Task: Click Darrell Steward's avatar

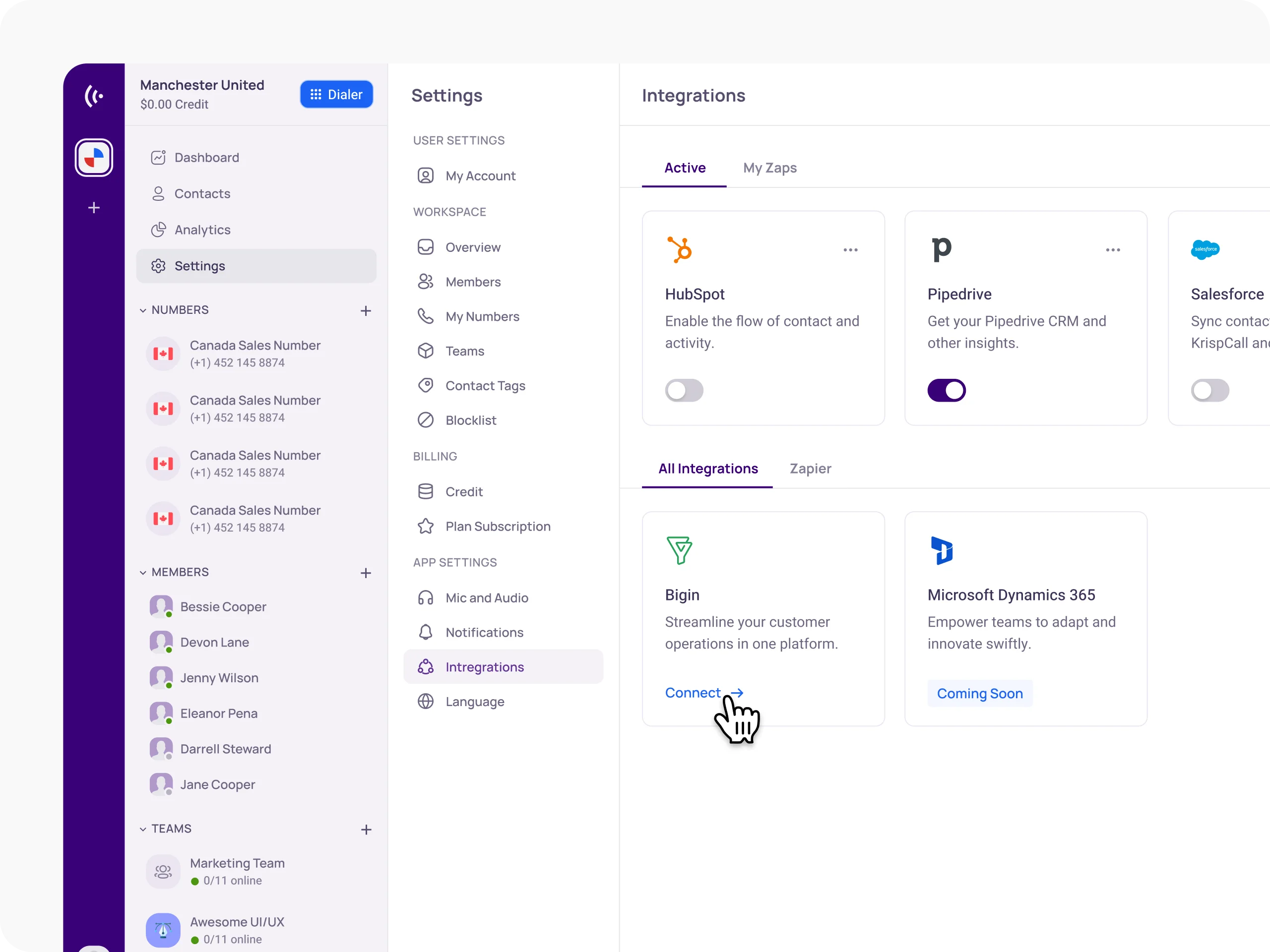Action: point(161,749)
